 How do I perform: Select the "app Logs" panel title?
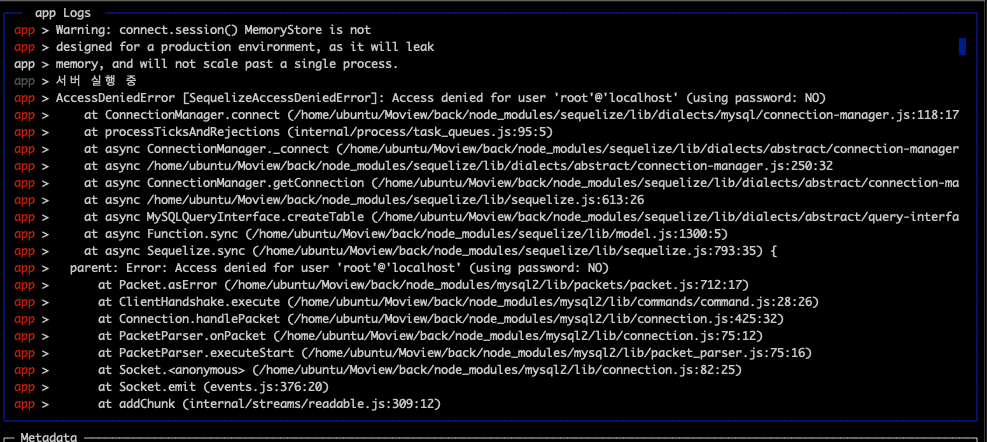(62, 13)
